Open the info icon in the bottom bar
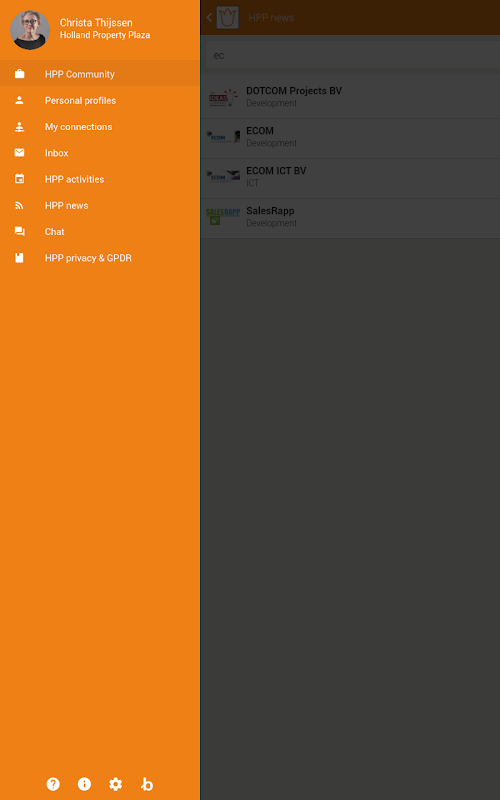500x800 pixels. [84, 784]
